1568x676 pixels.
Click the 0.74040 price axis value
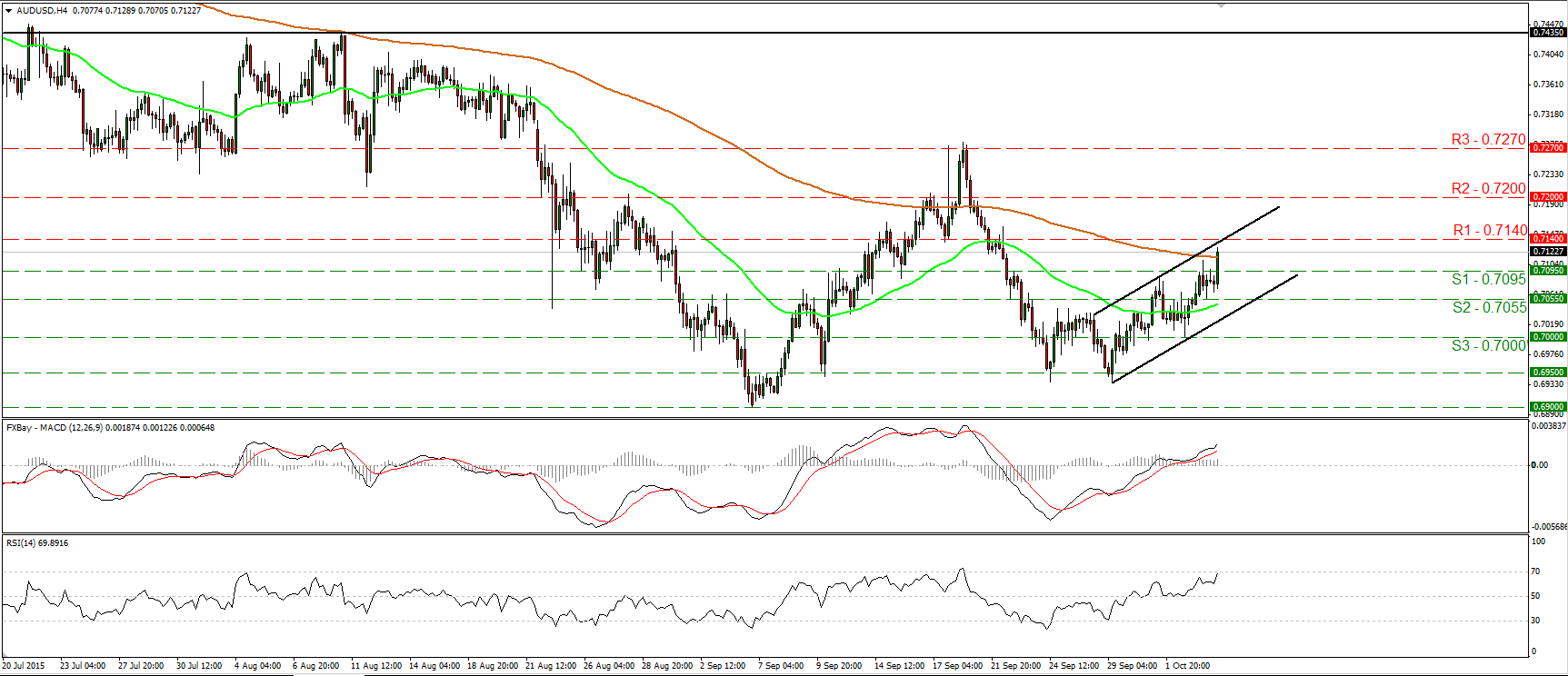click(1548, 55)
